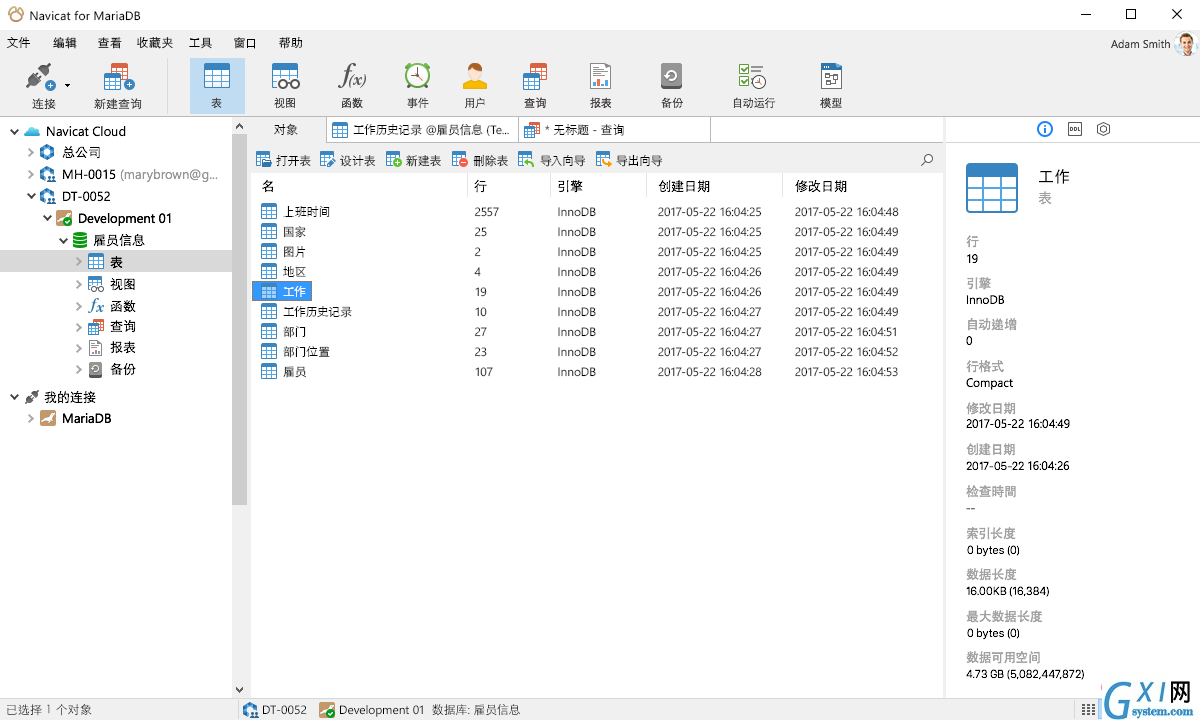Screen dimensions: 1200x720
Task: Collapse the Development 01 node
Action: pyautogui.click(x=47, y=218)
